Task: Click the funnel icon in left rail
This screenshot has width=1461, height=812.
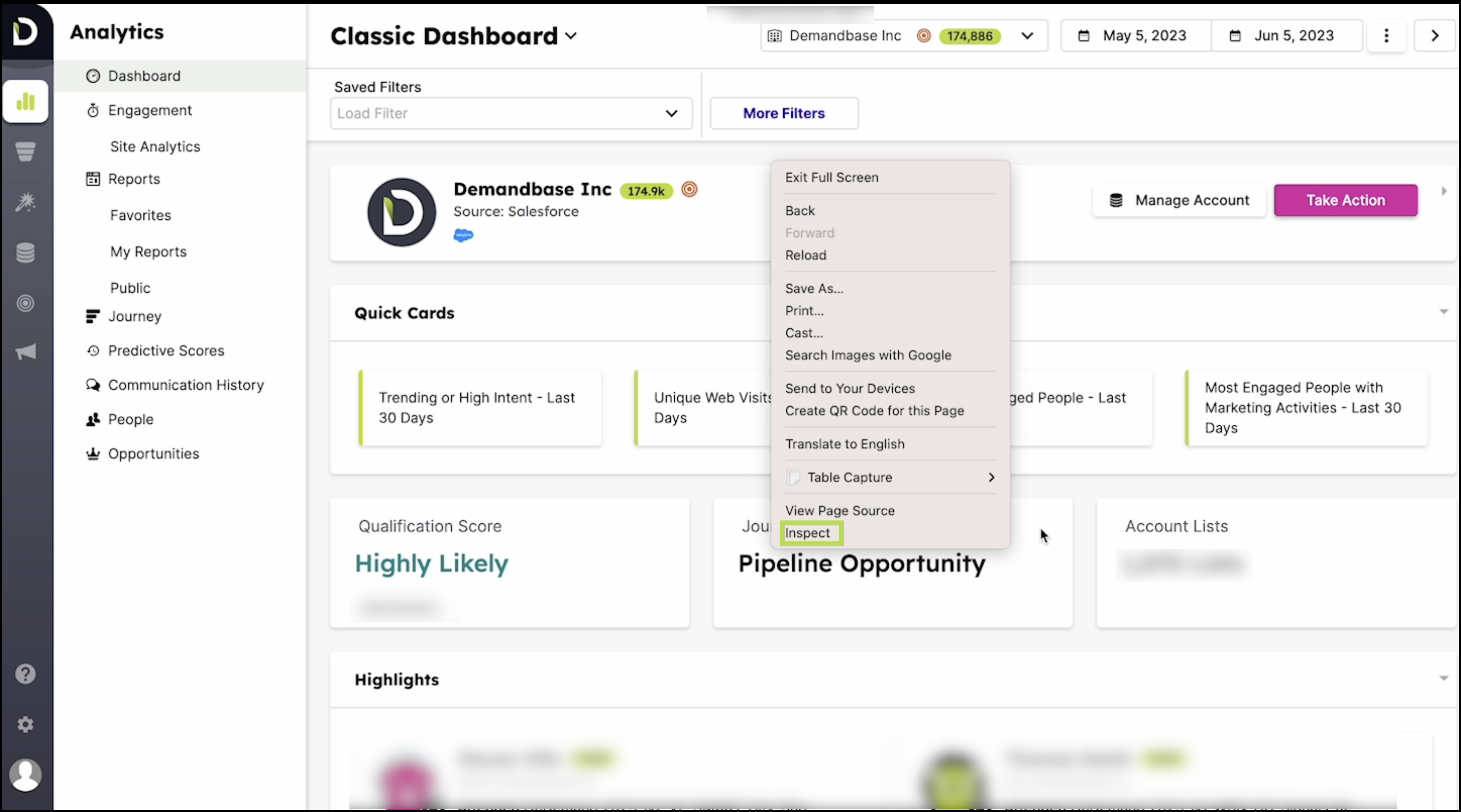Action: tap(25, 151)
